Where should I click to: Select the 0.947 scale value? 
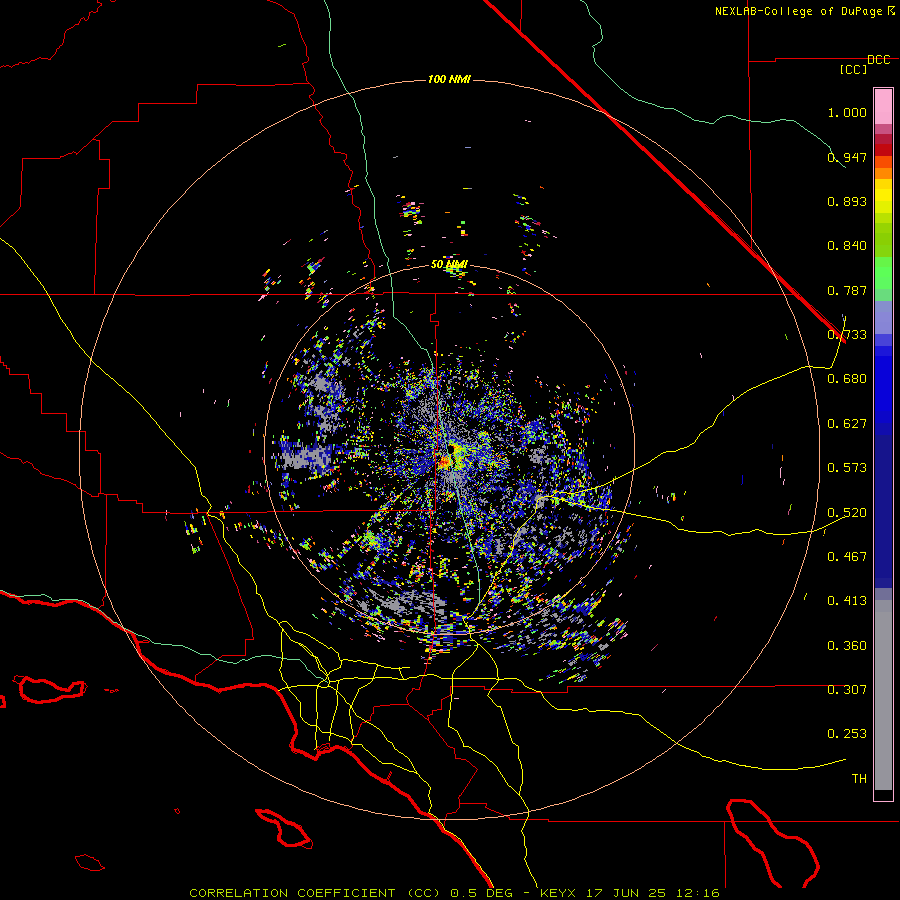pyautogui.click(x=847, y=157)
